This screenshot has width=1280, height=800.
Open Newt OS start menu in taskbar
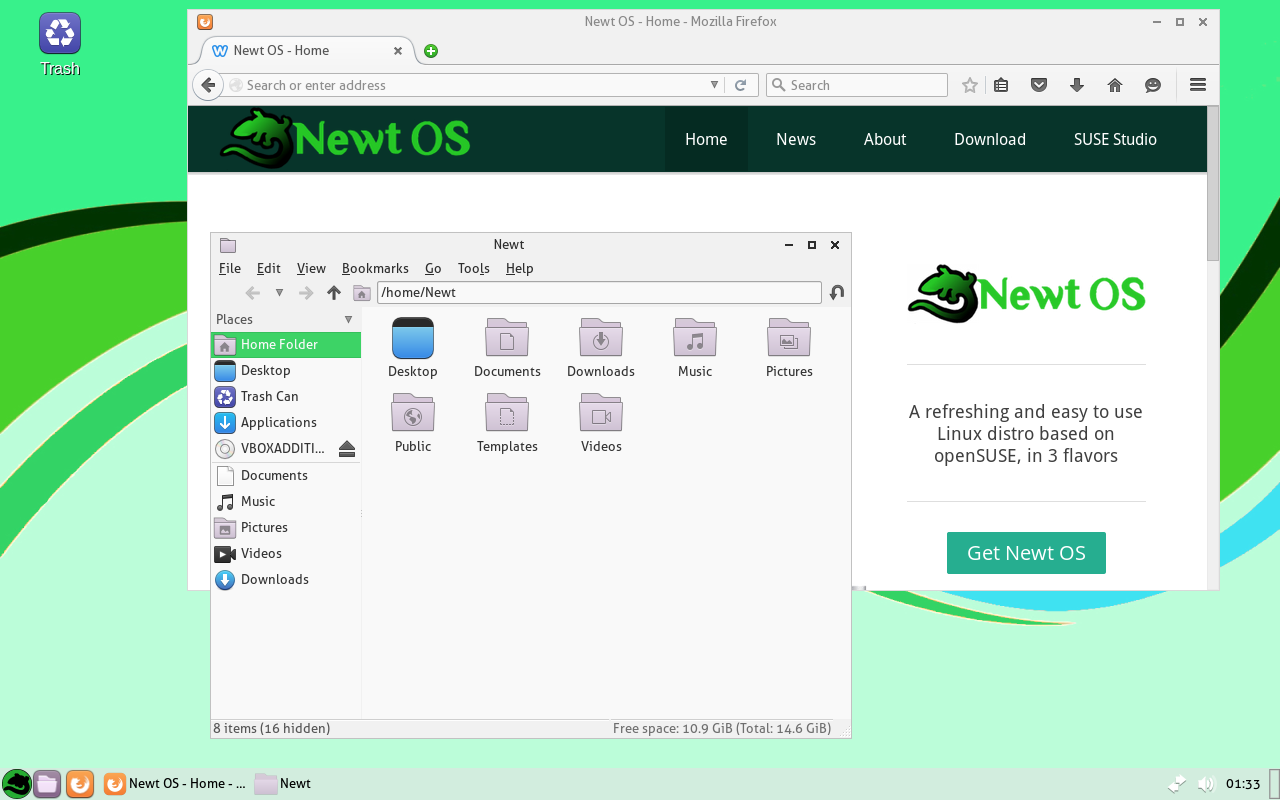pyautogui.click(x=16, y=784)
